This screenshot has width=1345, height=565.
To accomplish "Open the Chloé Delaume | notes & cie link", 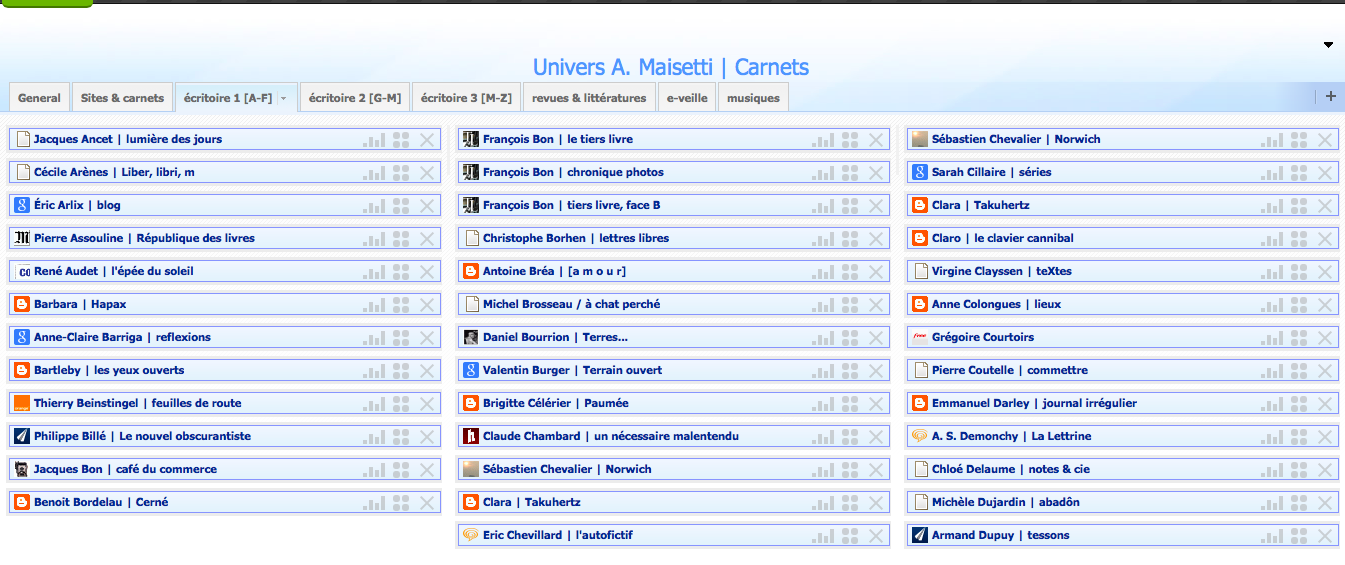I will tap(1010, 469).
